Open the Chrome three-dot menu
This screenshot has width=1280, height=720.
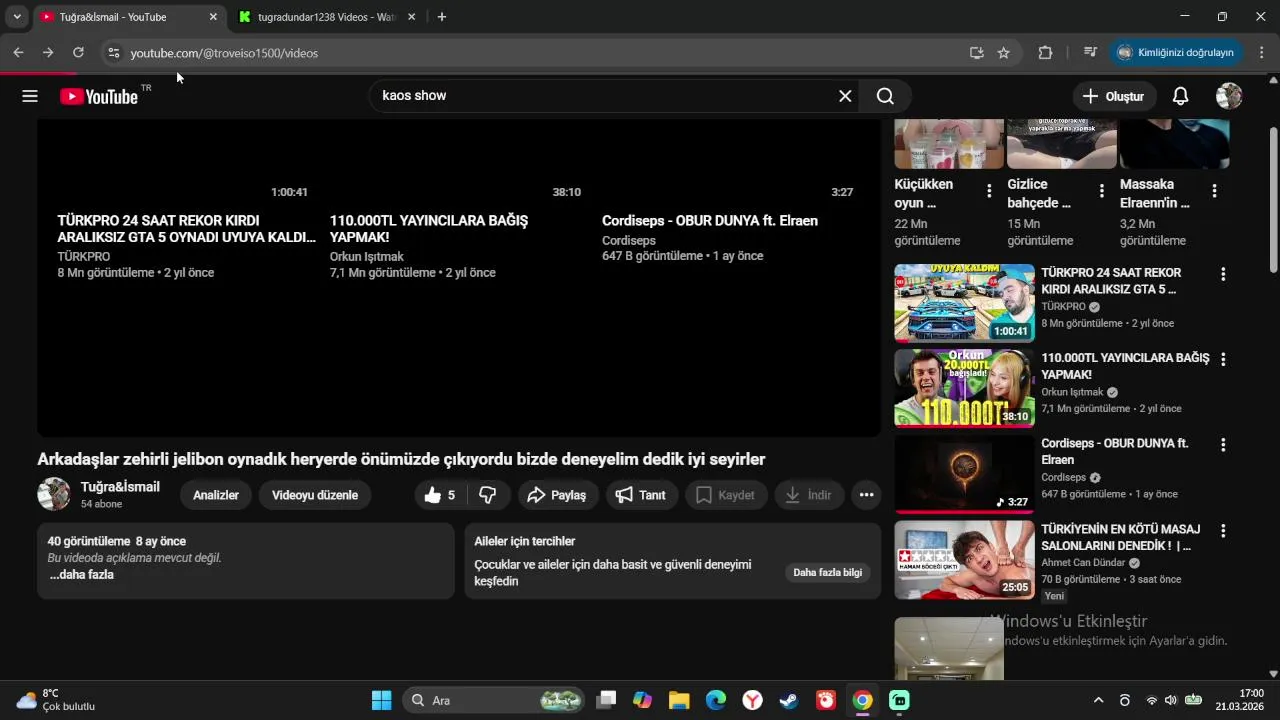click(1261, 53)
